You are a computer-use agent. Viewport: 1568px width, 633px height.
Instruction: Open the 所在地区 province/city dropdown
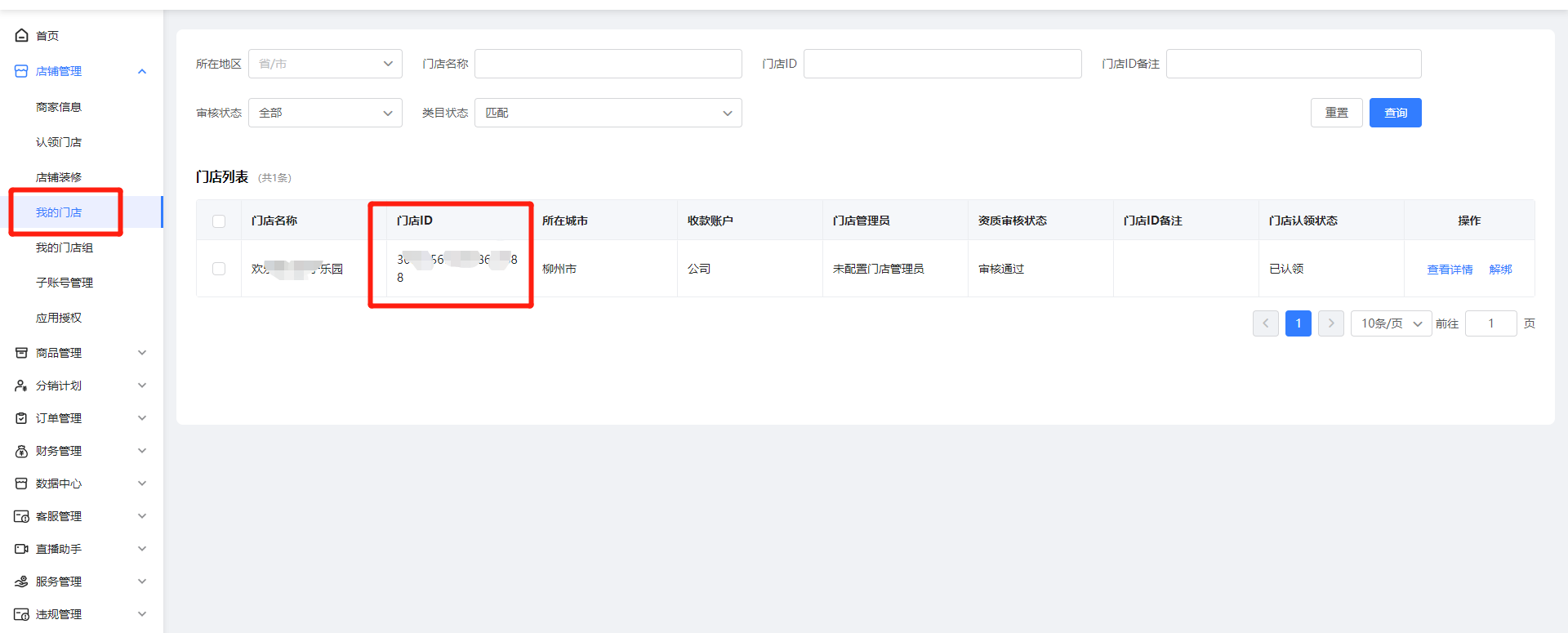coord(325,64)
